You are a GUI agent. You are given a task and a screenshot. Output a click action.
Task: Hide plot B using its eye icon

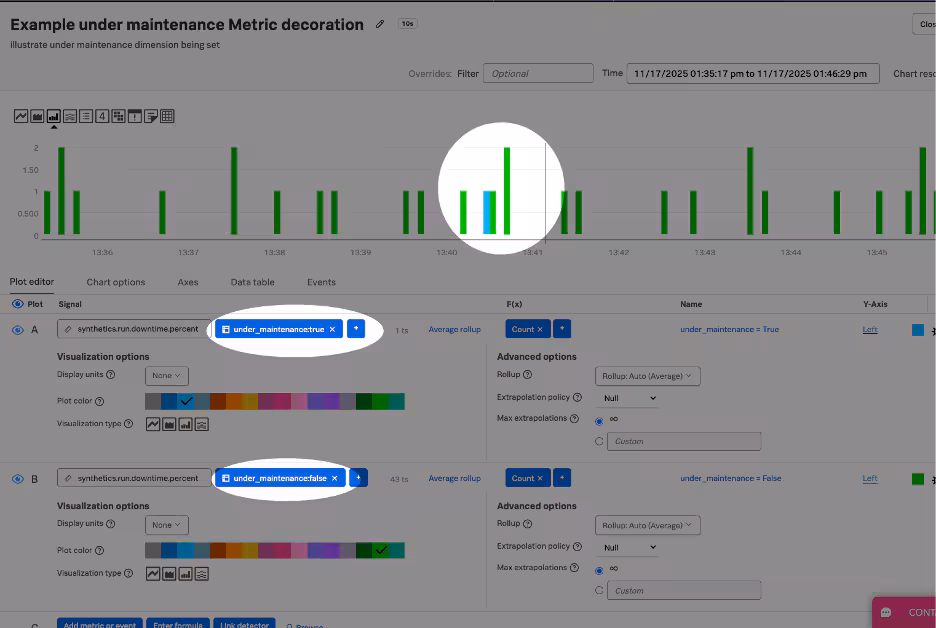pyautogui.click(x=18, y=479)
